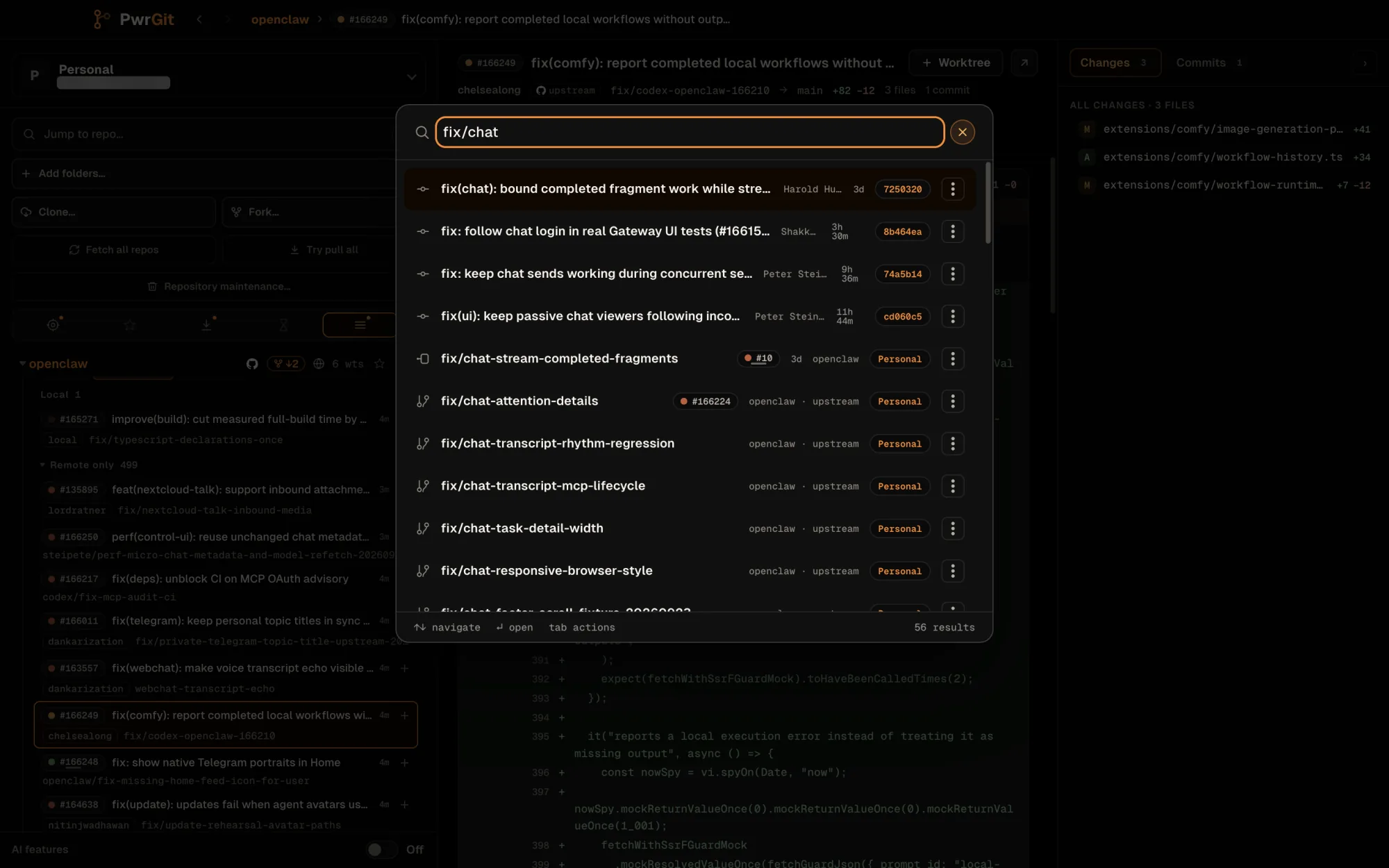Image resolution: width=1389 pixels, height=868 pixels.
Task: Open actions for fix/chat-attention-details row
Action: pos(952,401)
